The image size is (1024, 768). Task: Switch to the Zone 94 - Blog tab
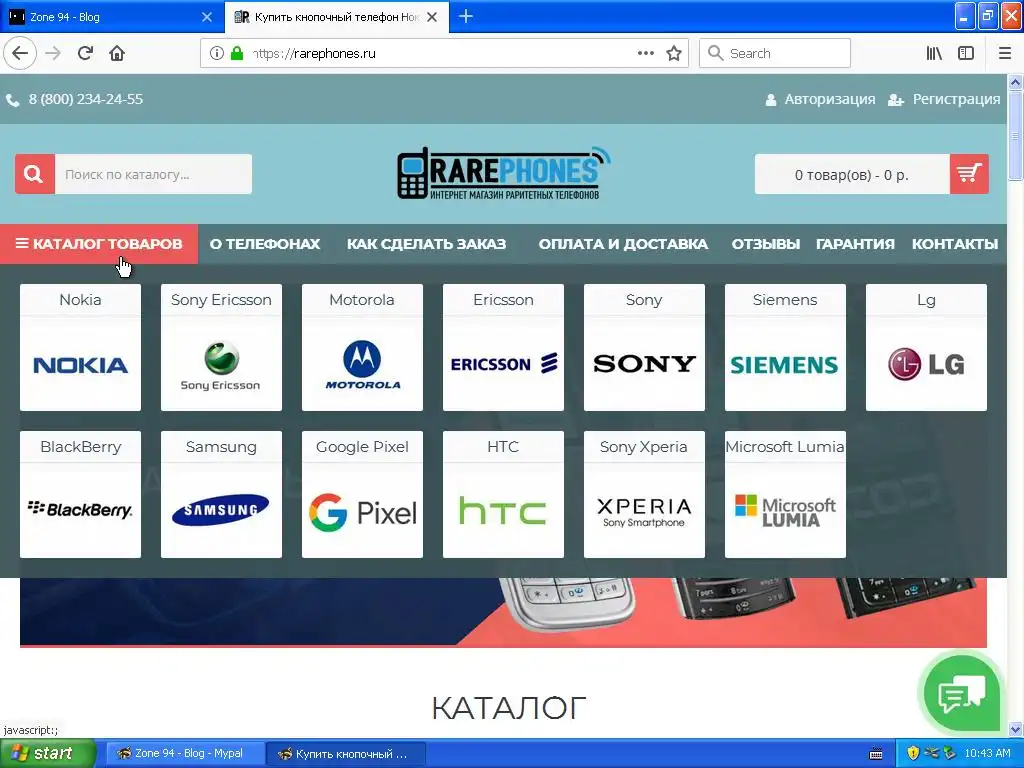111,17
